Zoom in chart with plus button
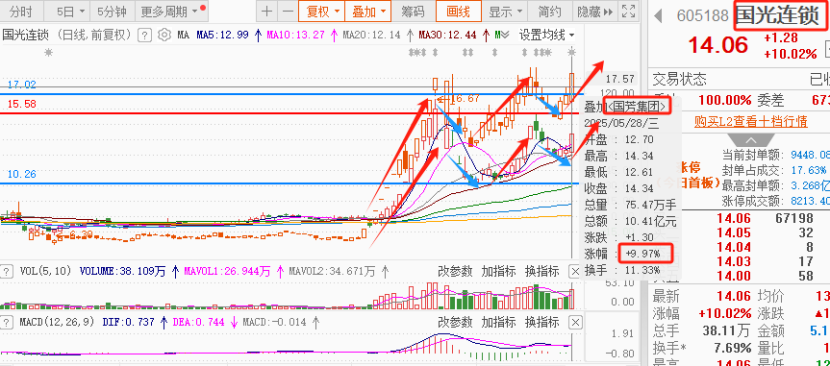 (267, 11)
